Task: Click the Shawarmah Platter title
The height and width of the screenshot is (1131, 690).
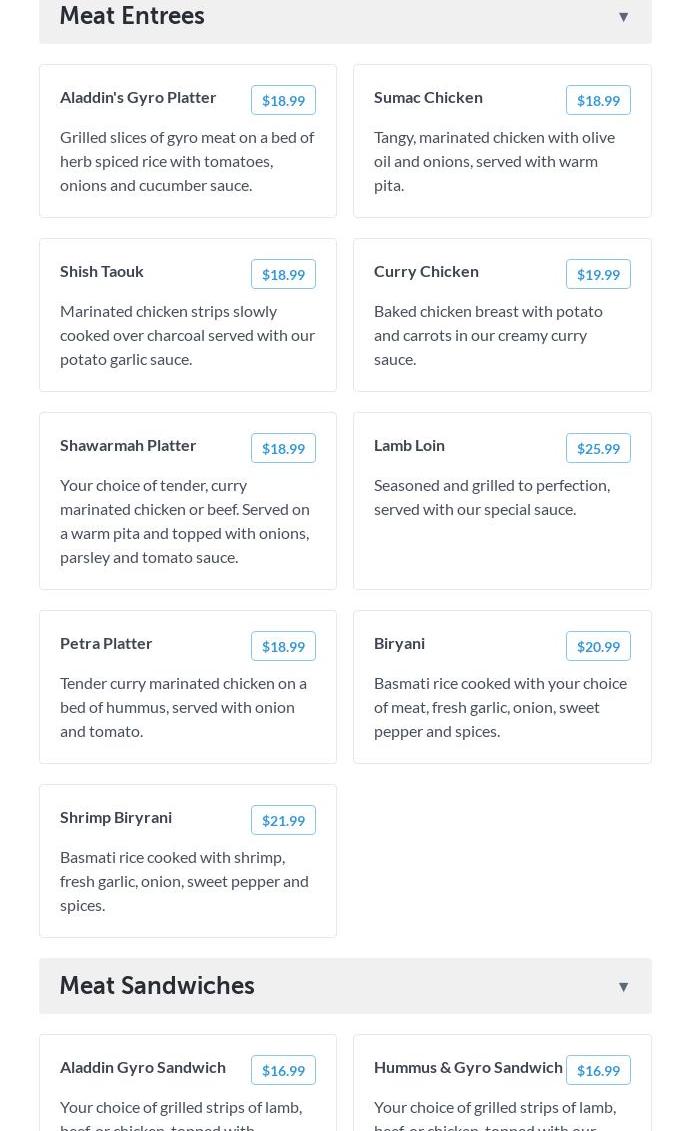Action: coord(128,445)
